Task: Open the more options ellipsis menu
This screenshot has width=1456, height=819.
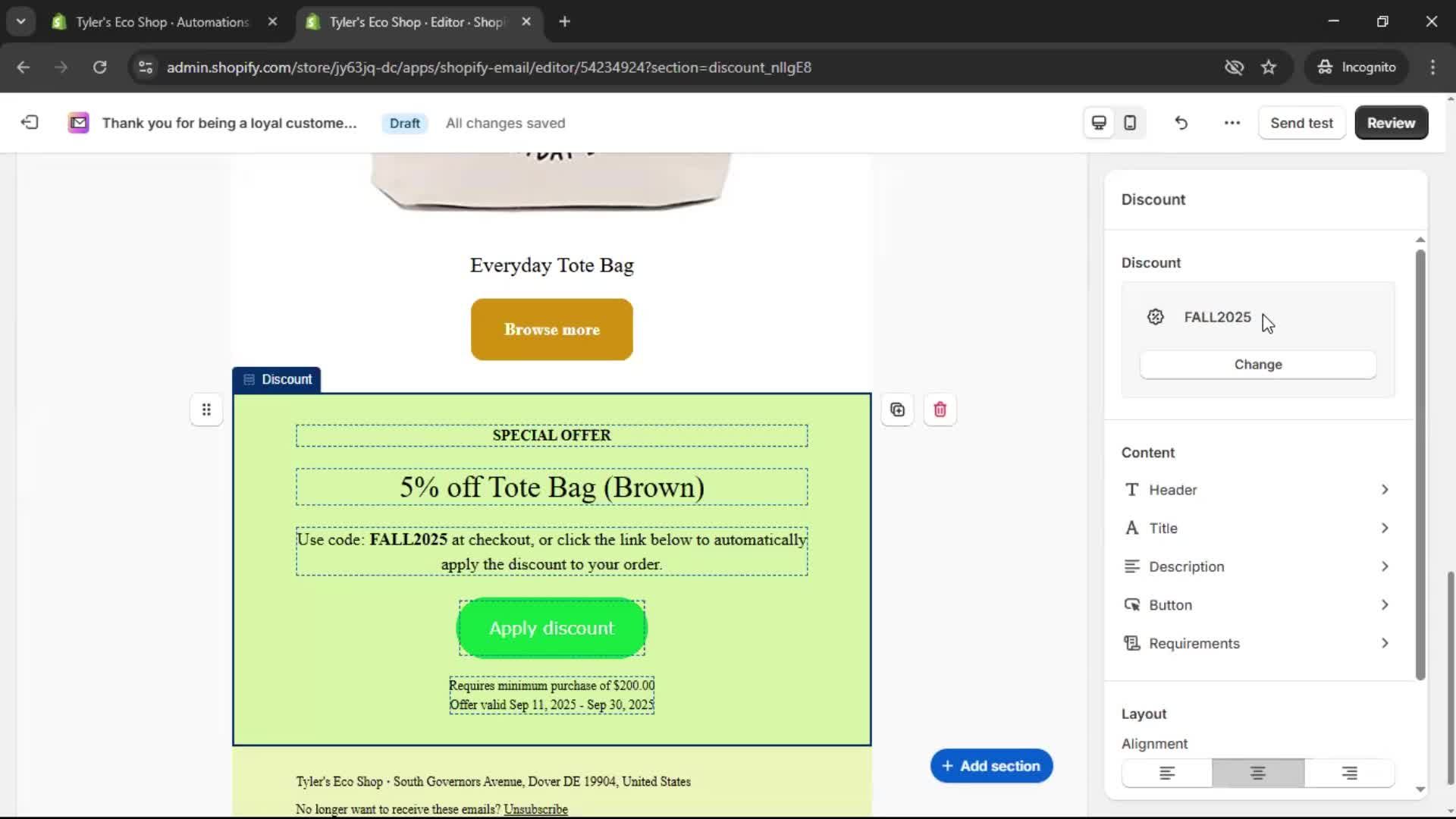Action: click(x=1231, y=122)
